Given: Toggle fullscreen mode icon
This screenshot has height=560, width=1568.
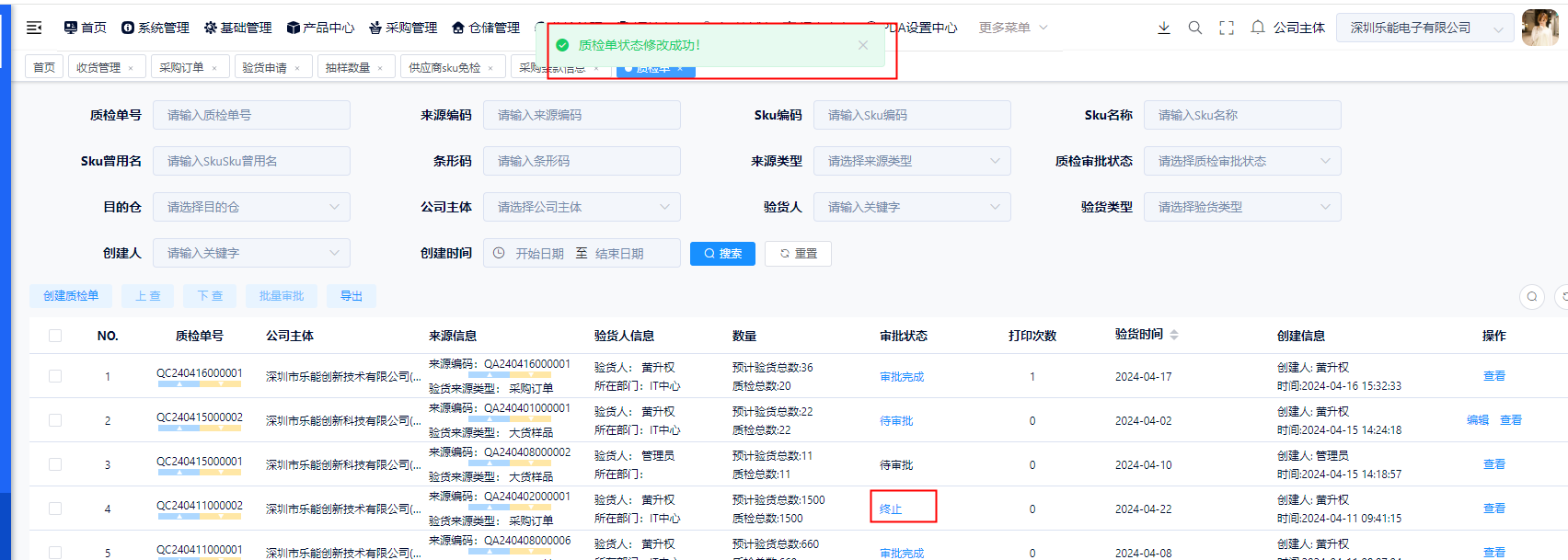Looking at the screenshot, I should coord(1227,28).
